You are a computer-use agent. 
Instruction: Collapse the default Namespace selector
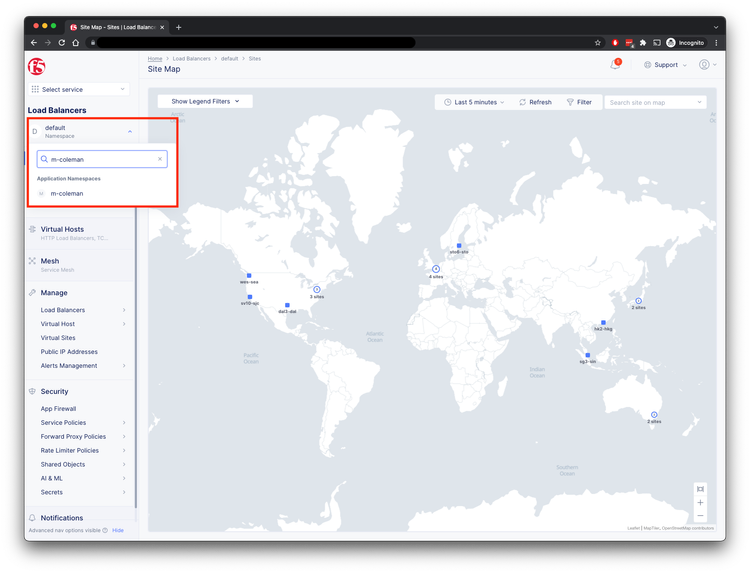[129, 131]
